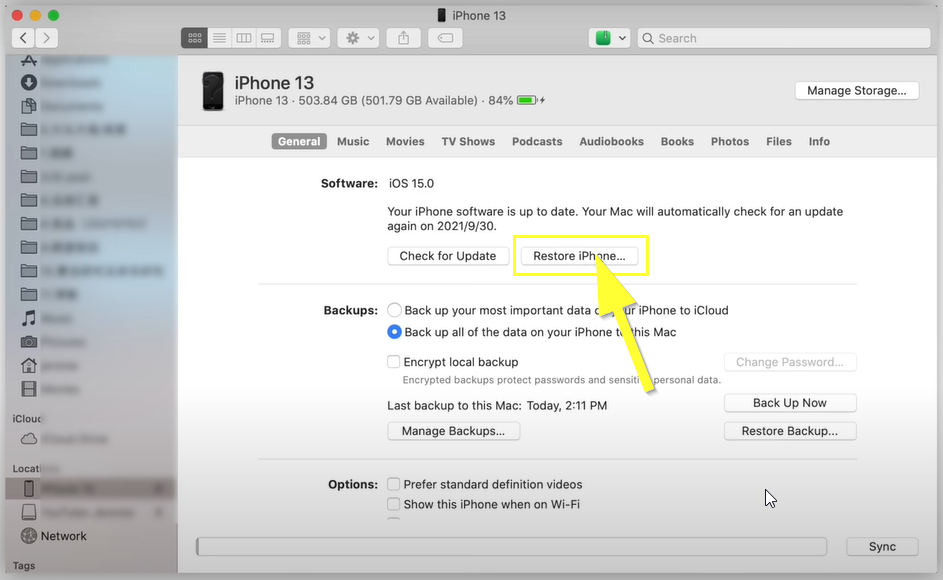The width and height of the screenshot is (943, 580).
Task: Go forward with the right chevron button
Action: [x=47, y=38]
